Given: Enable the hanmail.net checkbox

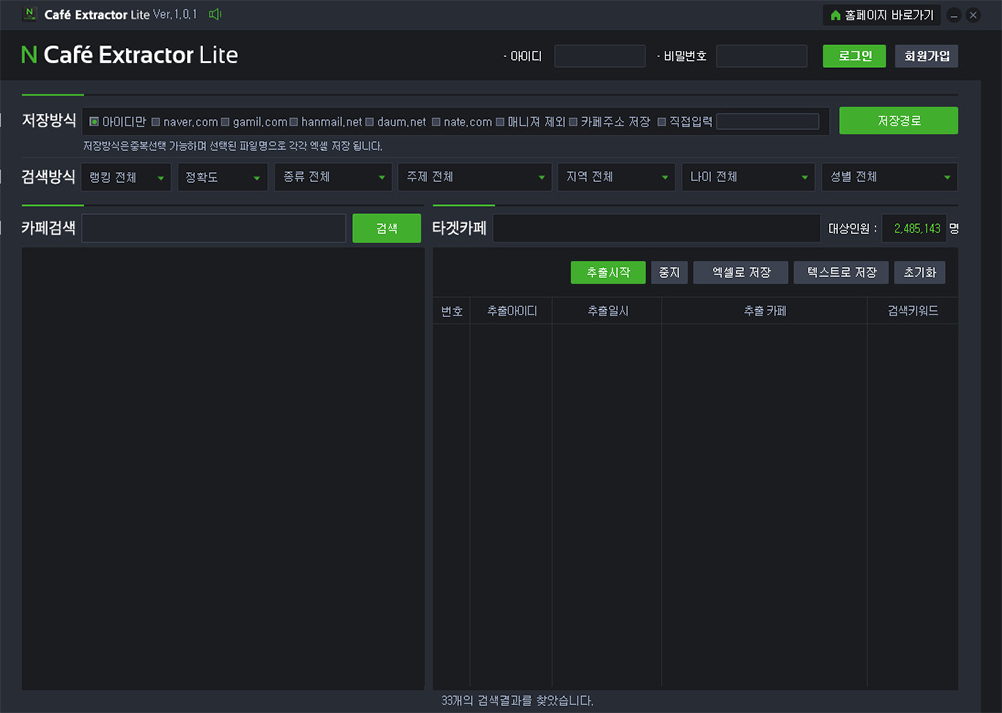Looking at the screenshot, I should [293, 121].
